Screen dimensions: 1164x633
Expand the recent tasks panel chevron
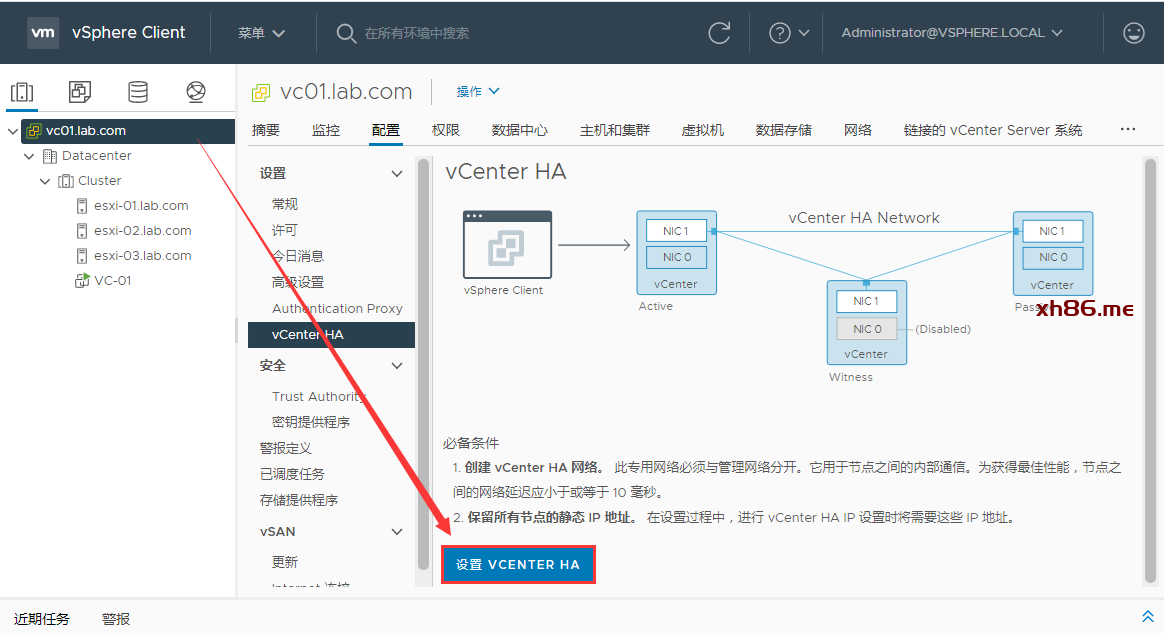click(1147, 616)
